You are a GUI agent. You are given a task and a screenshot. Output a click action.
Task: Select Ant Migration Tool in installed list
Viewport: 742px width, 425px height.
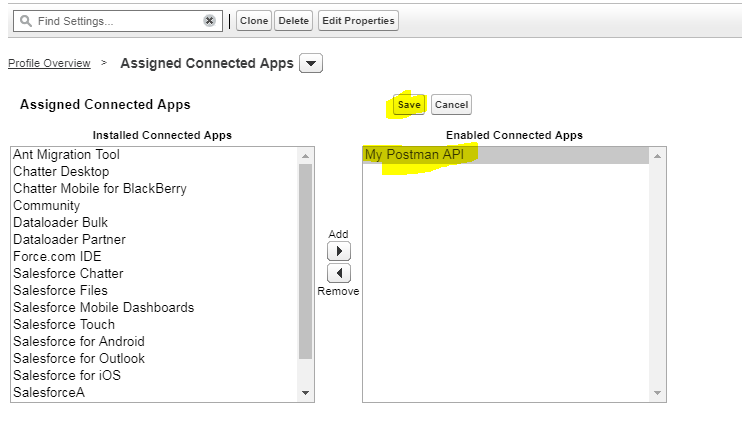(x=66, y=155)
